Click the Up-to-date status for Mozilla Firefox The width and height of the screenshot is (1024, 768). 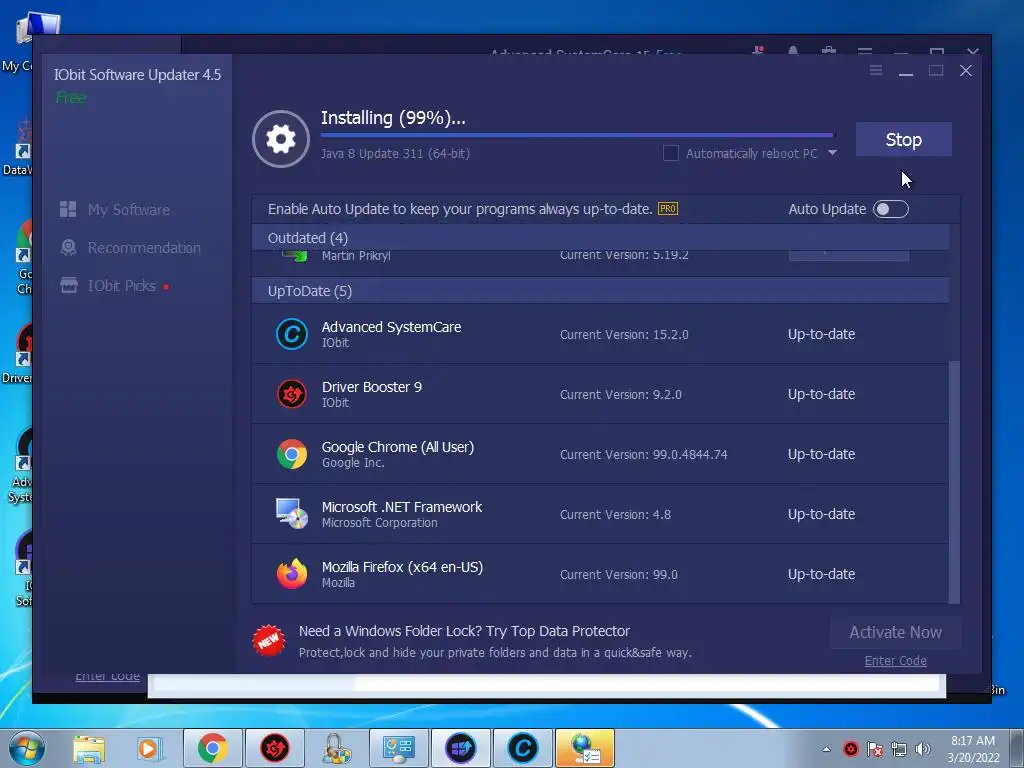821,574
